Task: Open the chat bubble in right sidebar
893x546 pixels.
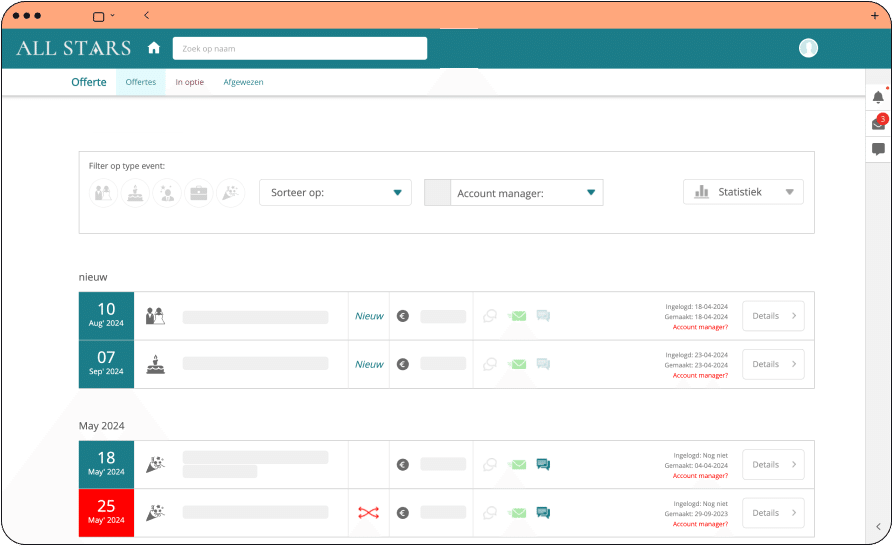Action: coord(878,150)
